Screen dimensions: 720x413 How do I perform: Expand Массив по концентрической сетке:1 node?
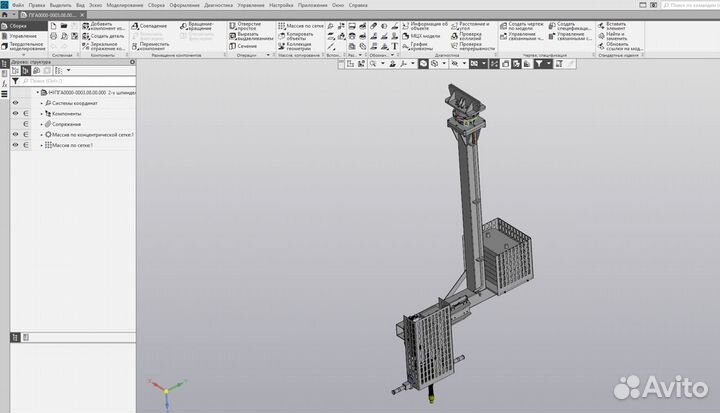(x=42, y=135)
